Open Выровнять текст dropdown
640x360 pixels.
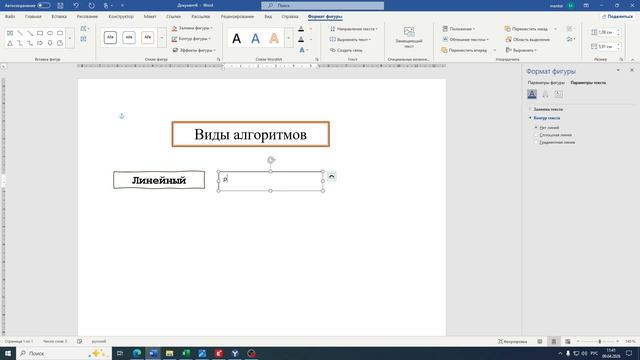click(x=351, y=40)
